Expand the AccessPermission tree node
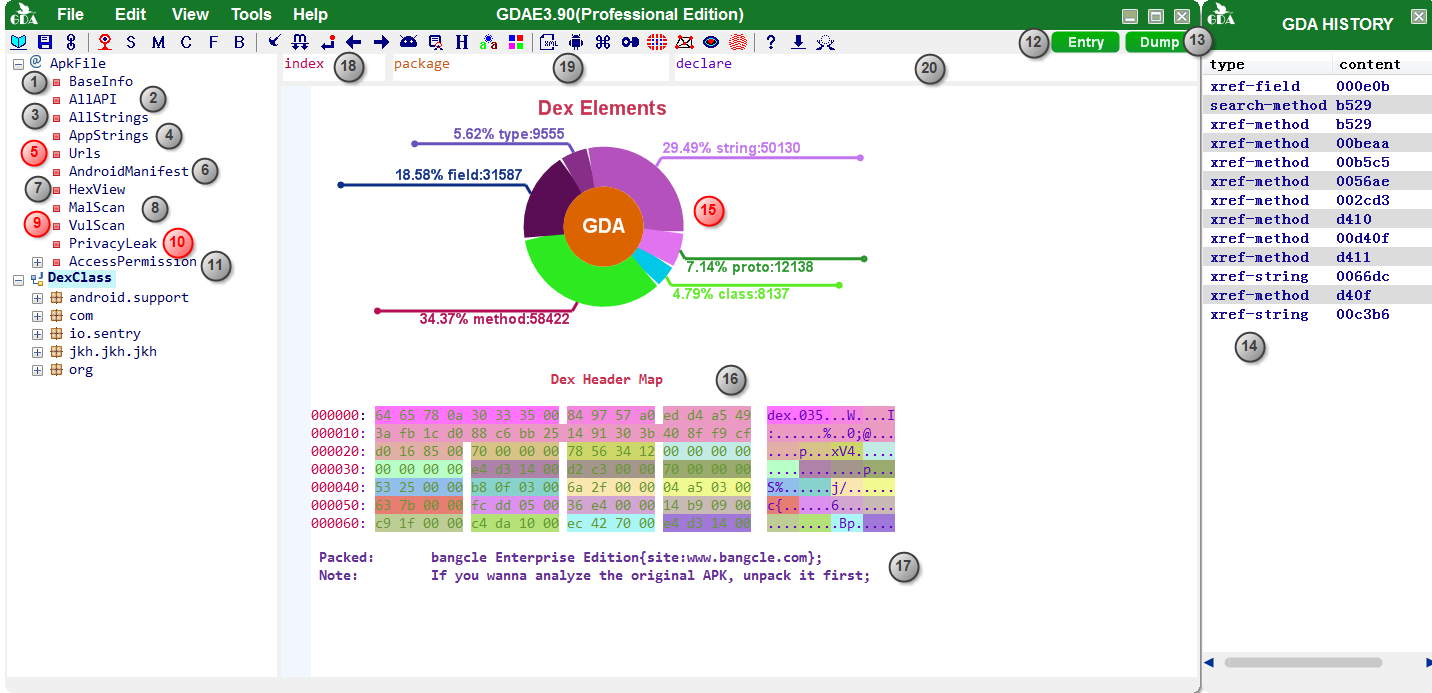 37,262
